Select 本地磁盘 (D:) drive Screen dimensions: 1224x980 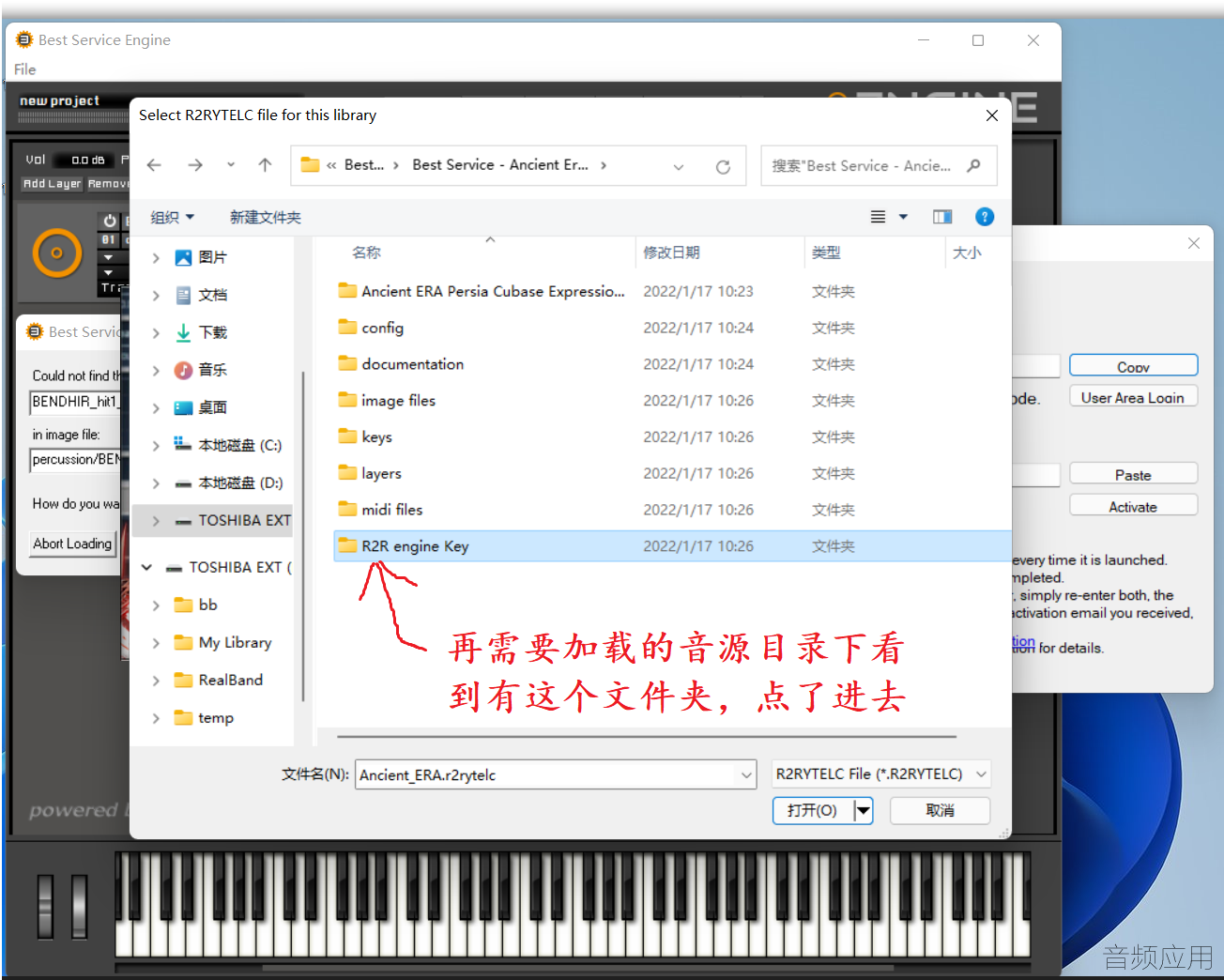point(228,482)
